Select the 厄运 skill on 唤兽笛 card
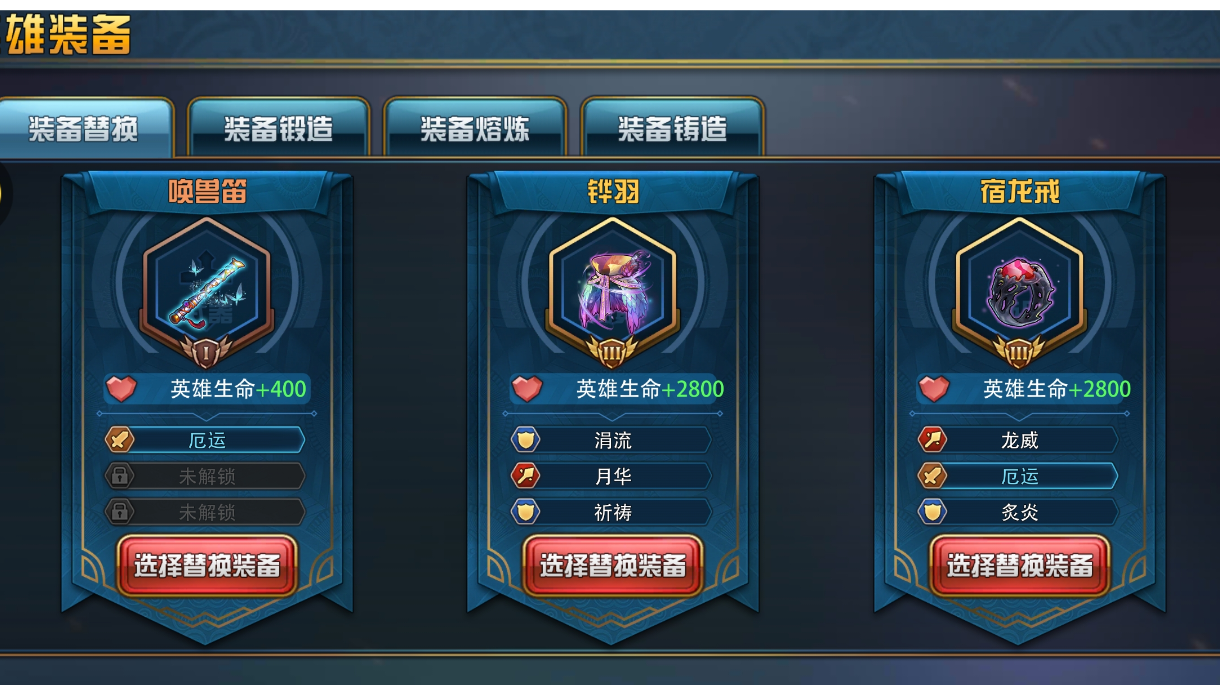This screenshot has width=1220, height=685. [205, 440]
